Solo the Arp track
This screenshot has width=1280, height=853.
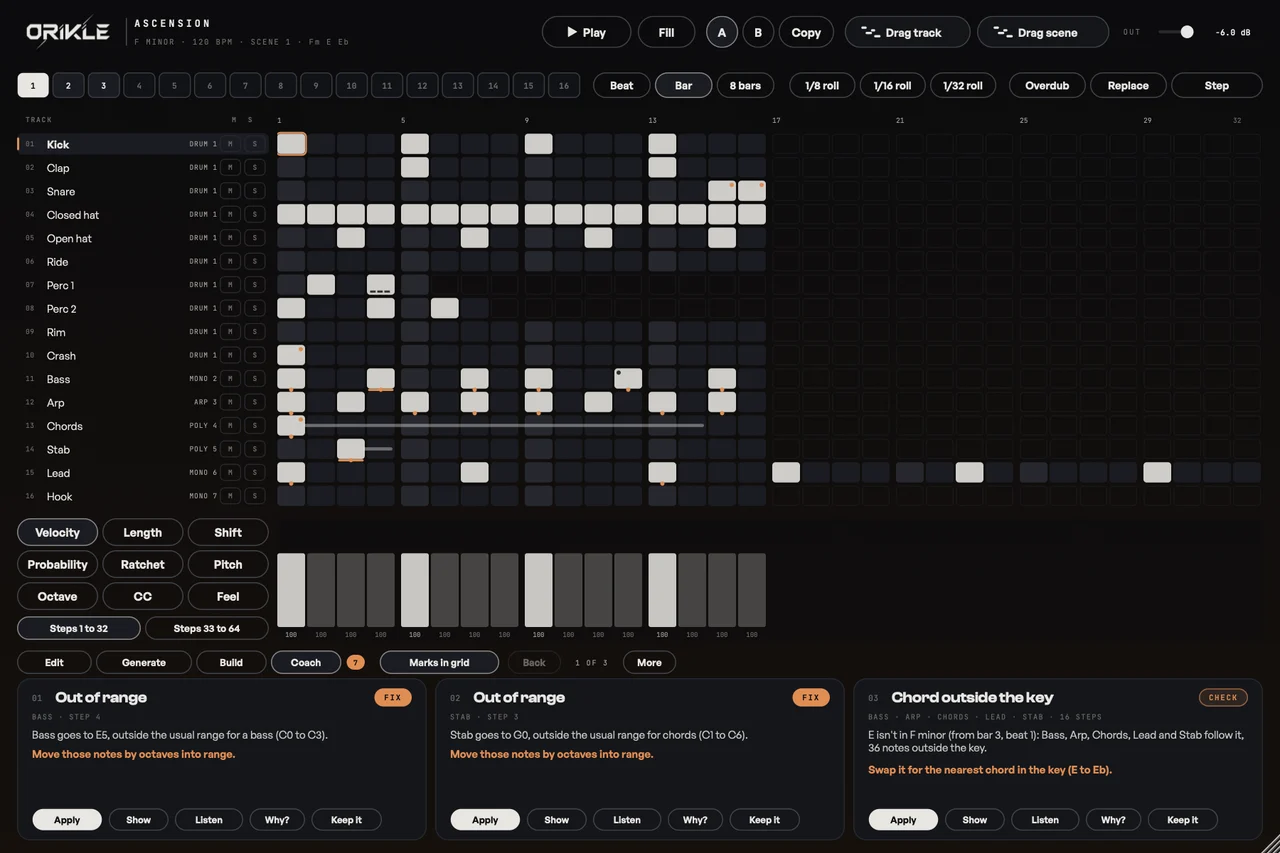[255, 402]
